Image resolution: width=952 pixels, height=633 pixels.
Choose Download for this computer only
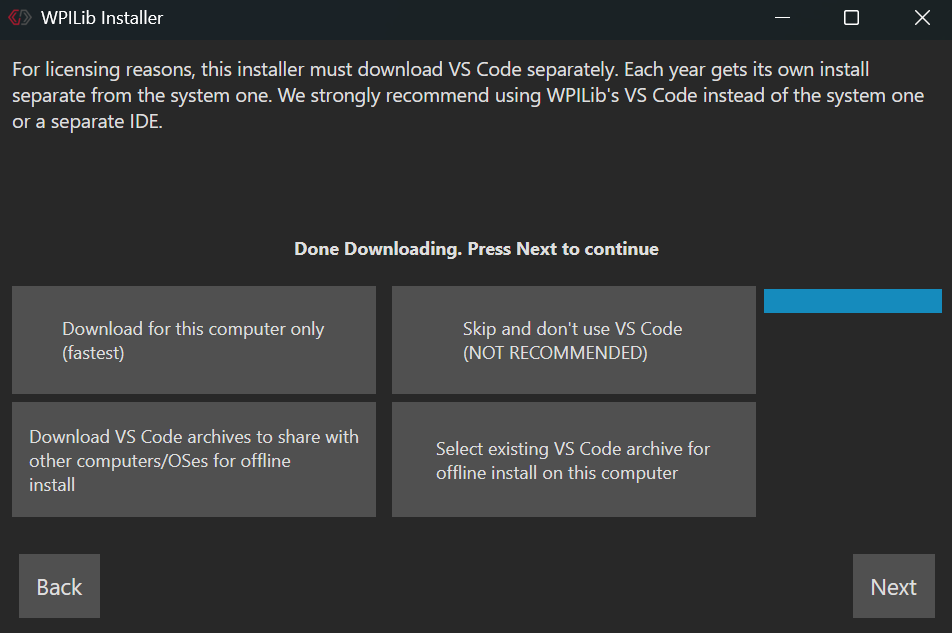click(194, 340)
